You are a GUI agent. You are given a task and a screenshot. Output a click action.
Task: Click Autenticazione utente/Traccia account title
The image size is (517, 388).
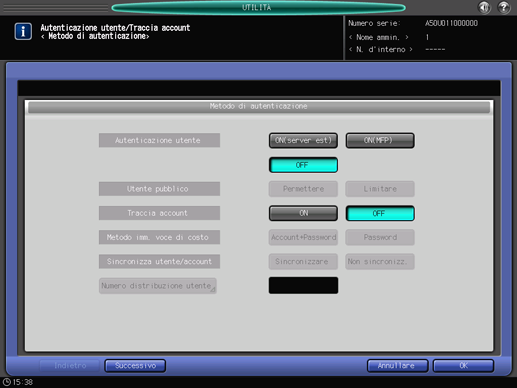click(115, 28)
